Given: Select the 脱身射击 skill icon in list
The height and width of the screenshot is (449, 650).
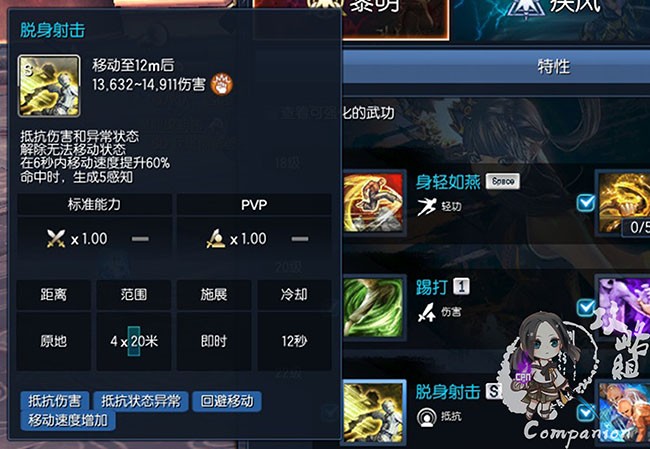Looking at the screenshot, I should [374, 413].
